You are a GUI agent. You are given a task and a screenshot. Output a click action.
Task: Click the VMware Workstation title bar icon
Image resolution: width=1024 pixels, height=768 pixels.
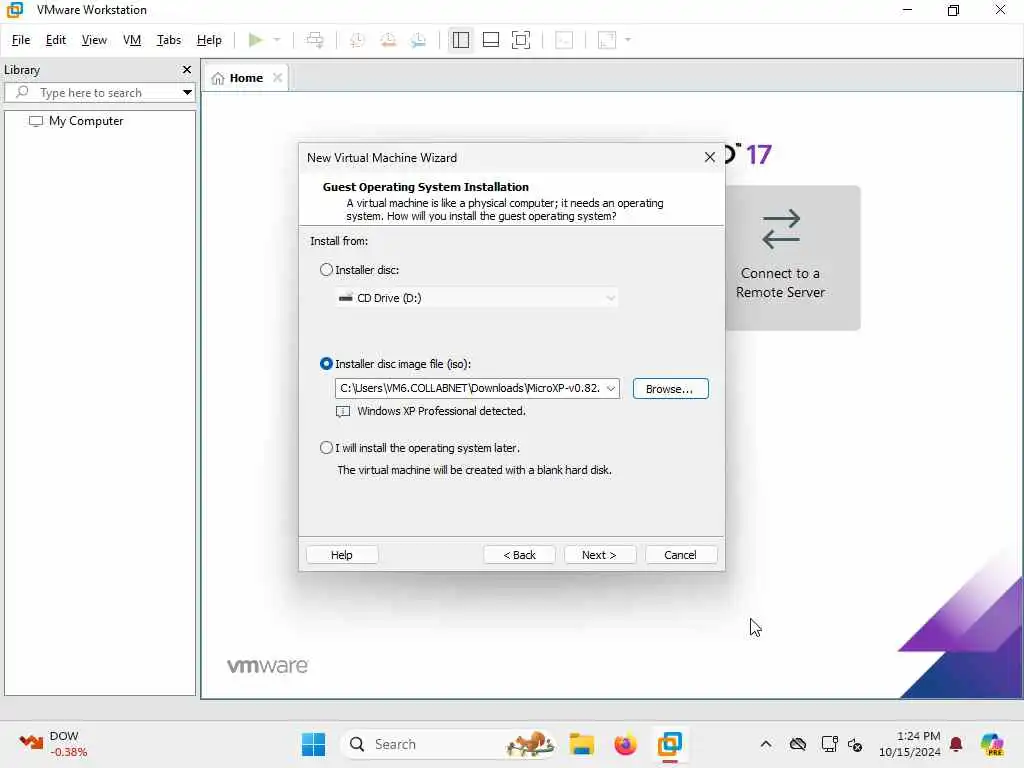(x=14, y=10)
